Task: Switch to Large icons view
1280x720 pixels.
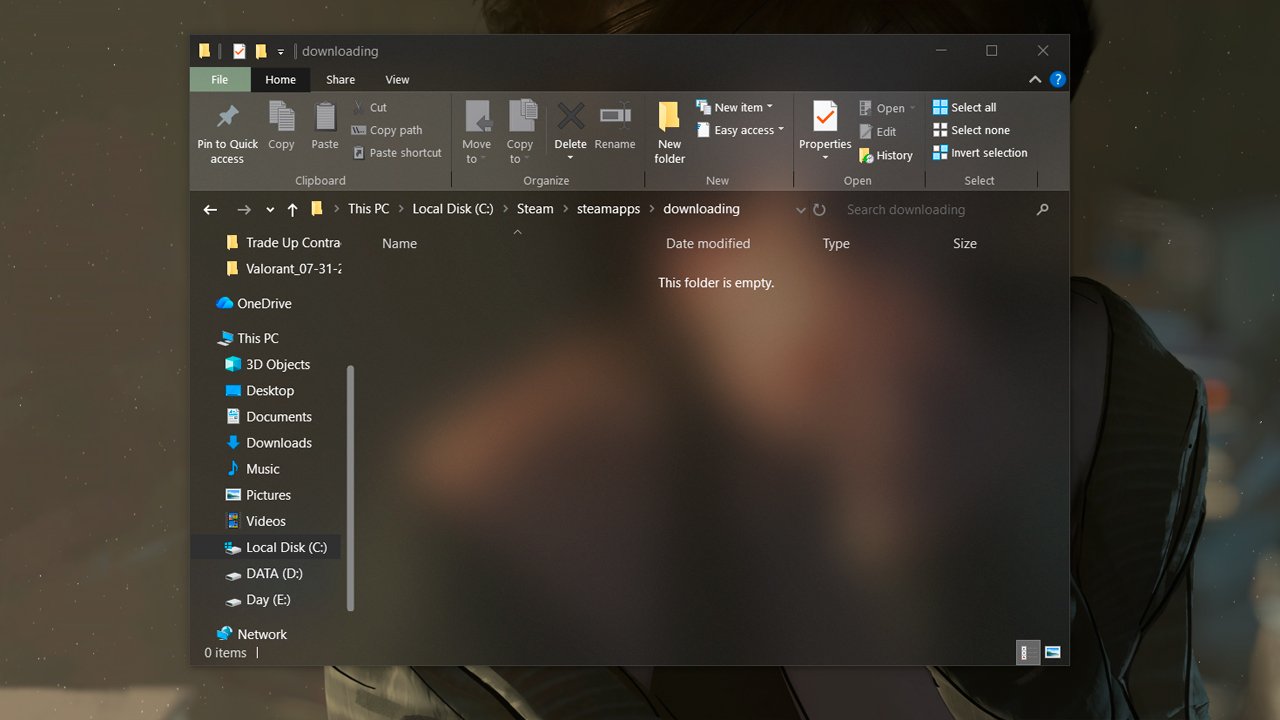Action: pos(1052,653)
